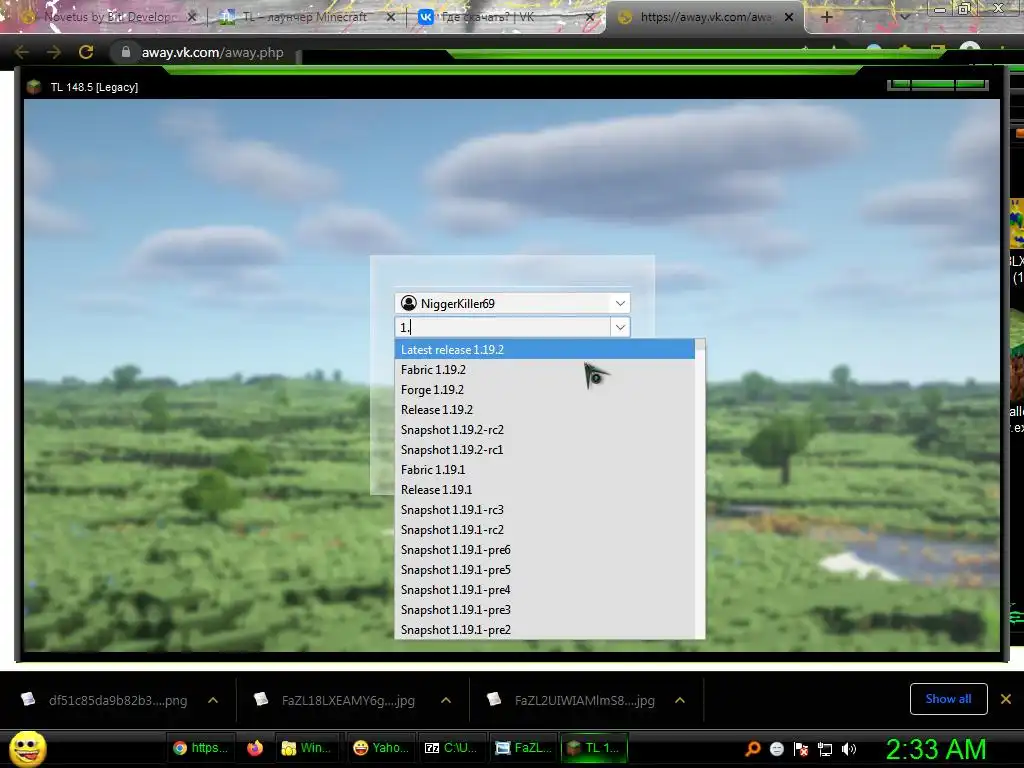The image size is (1024, 768).
Task: Close the Где скачать VK tab
Action: [590, 17]
